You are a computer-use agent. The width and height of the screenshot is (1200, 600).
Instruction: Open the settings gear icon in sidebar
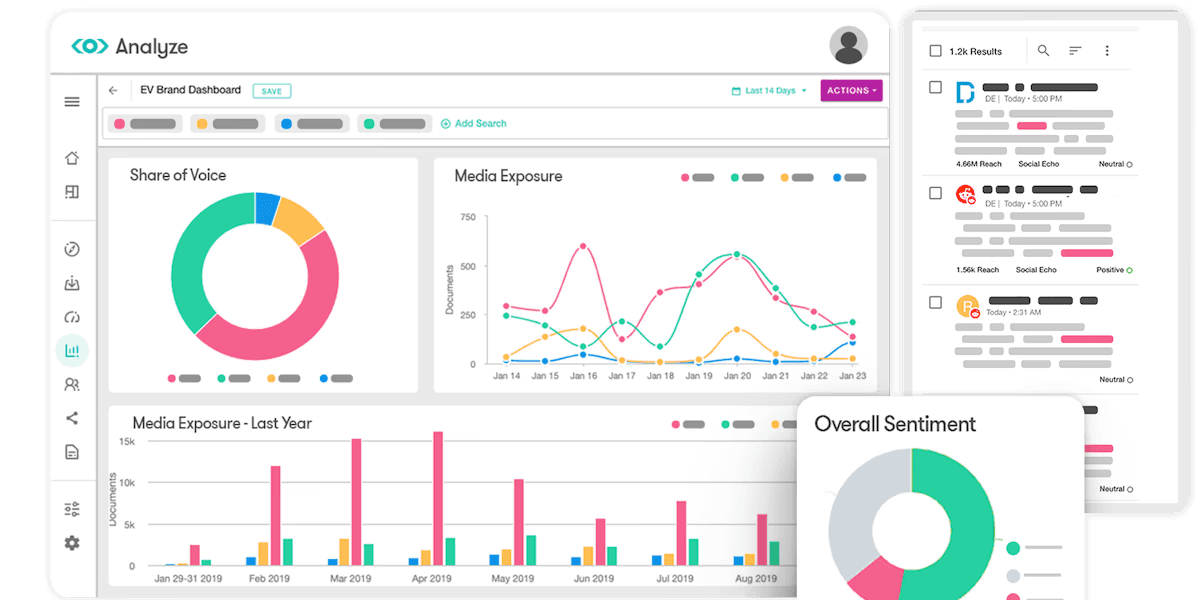pos(72,543)
